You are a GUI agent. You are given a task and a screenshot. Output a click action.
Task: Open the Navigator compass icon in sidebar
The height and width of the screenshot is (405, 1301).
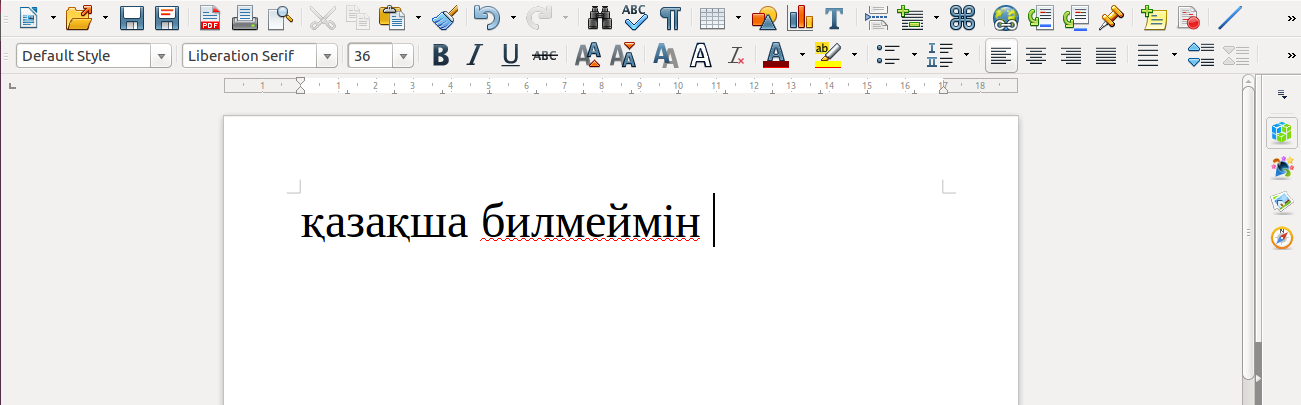(1281, 238)
